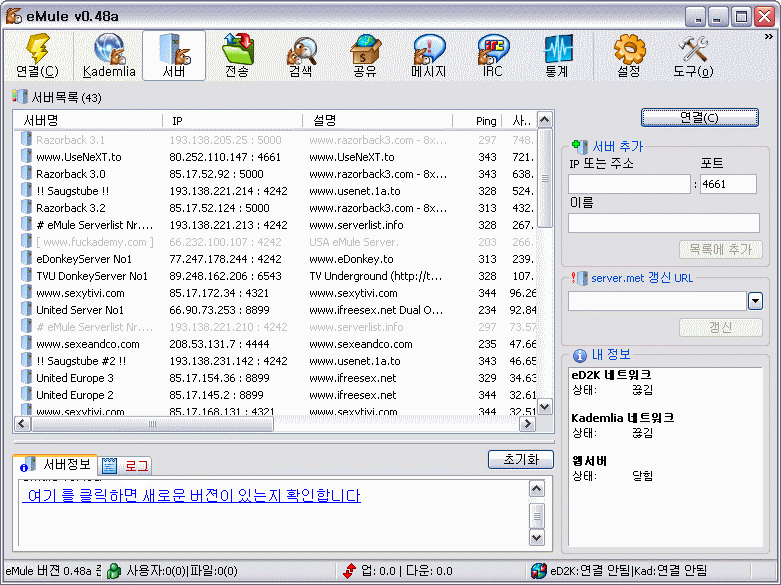Click the 갱신 button
The image size is (781, 585).
(720, 327)
